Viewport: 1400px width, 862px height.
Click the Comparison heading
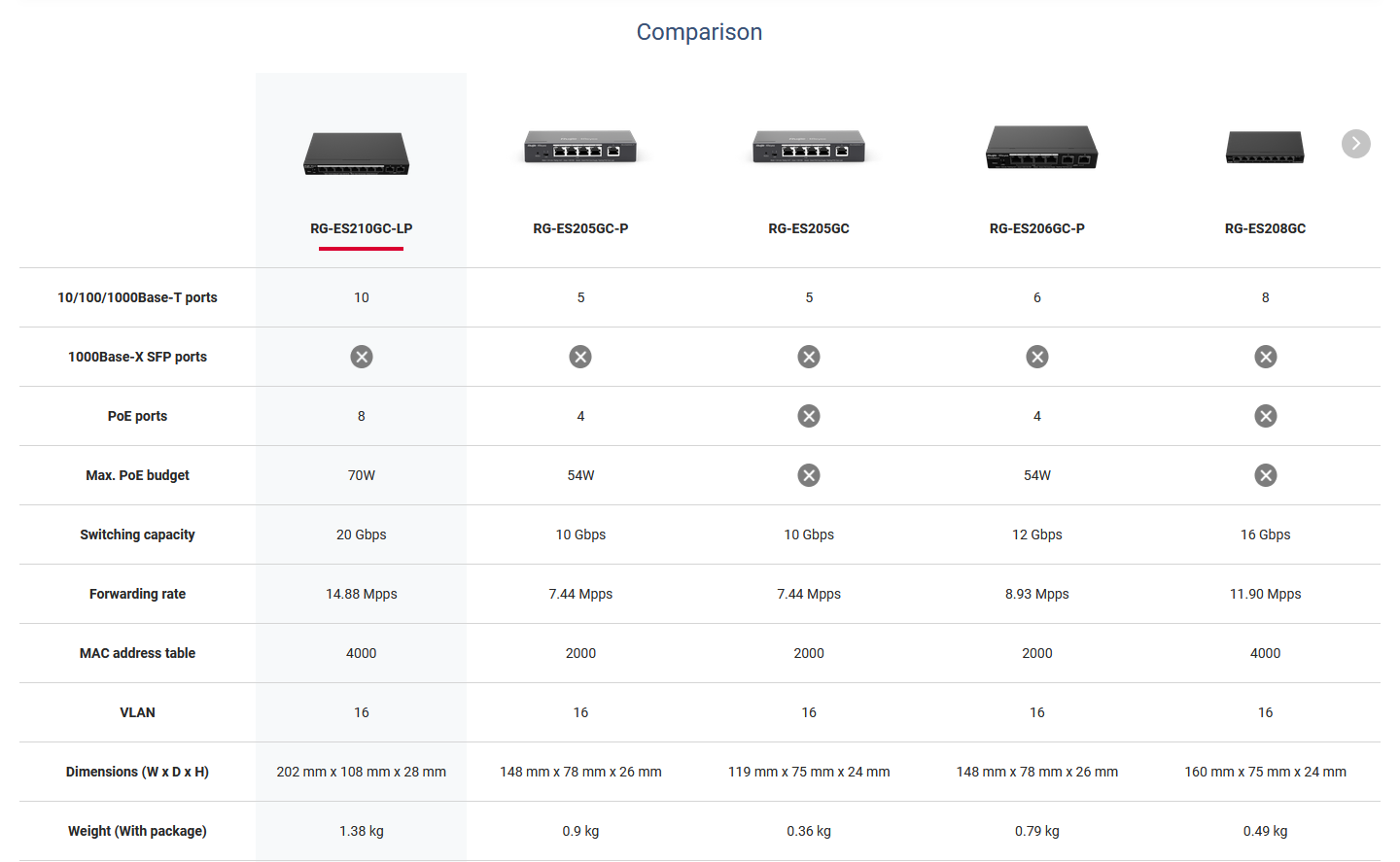[x=699, y=32]
